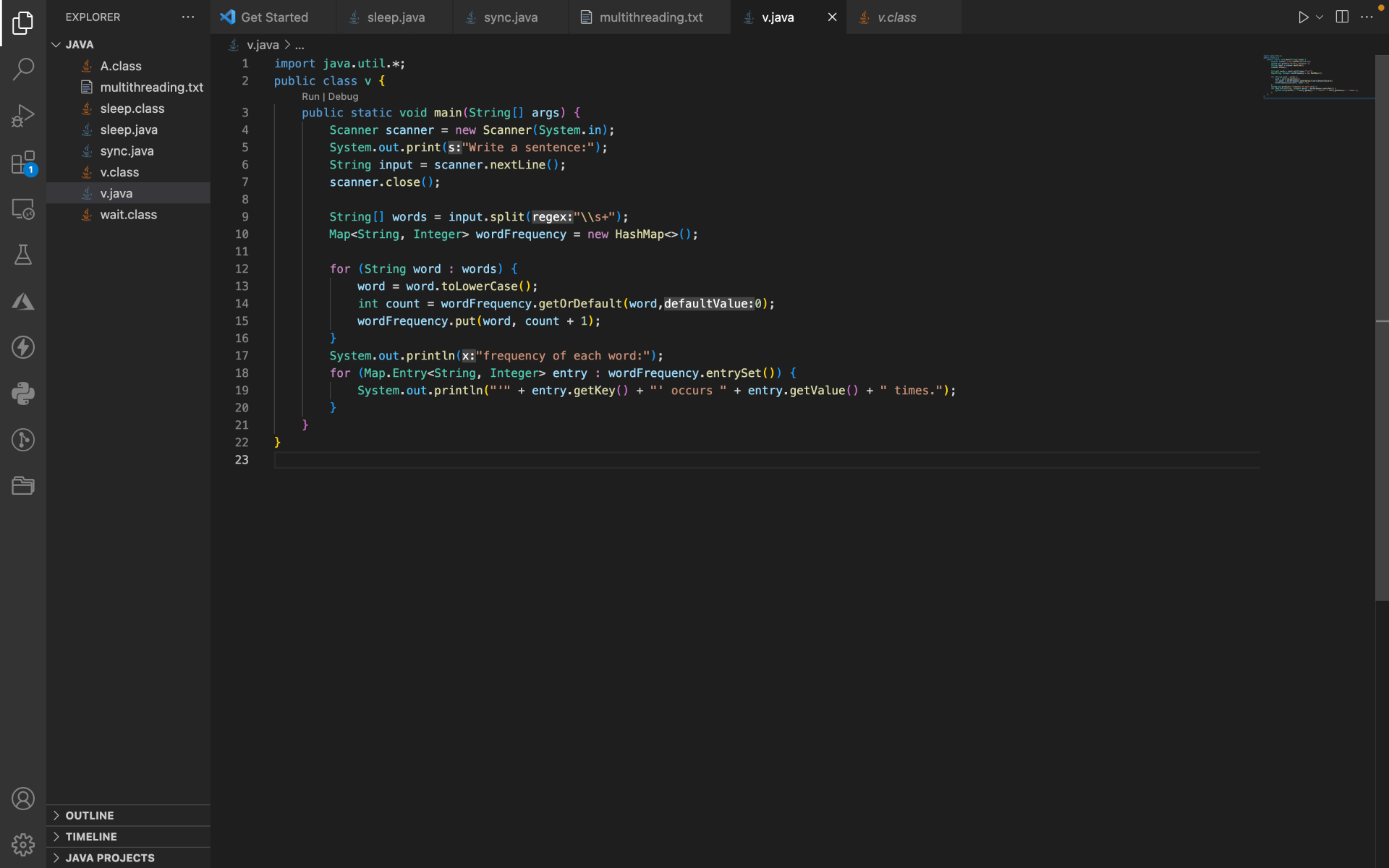Toggle split editor right layout
The height and width of the screenshot is (868, 1389).
pyautogui.click(x=1342, y=17)
